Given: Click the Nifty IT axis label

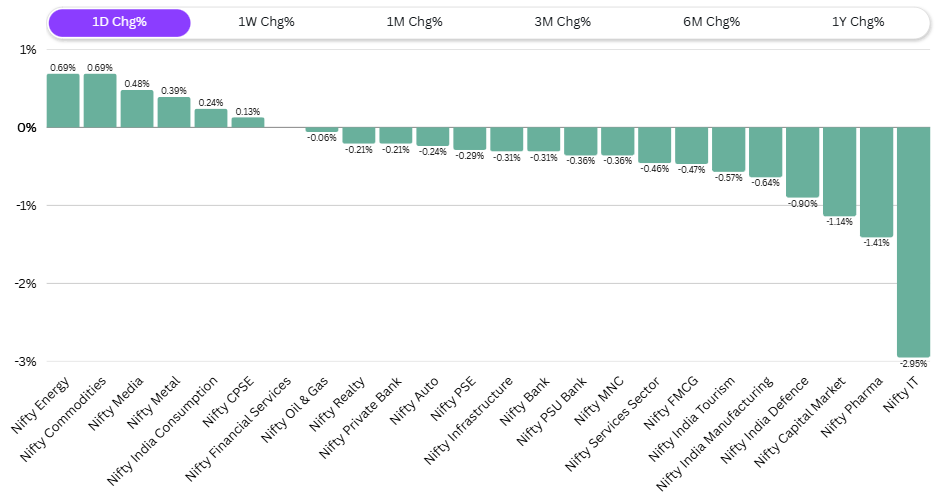Looking at the screenshot, I should (x=901, y=394).
